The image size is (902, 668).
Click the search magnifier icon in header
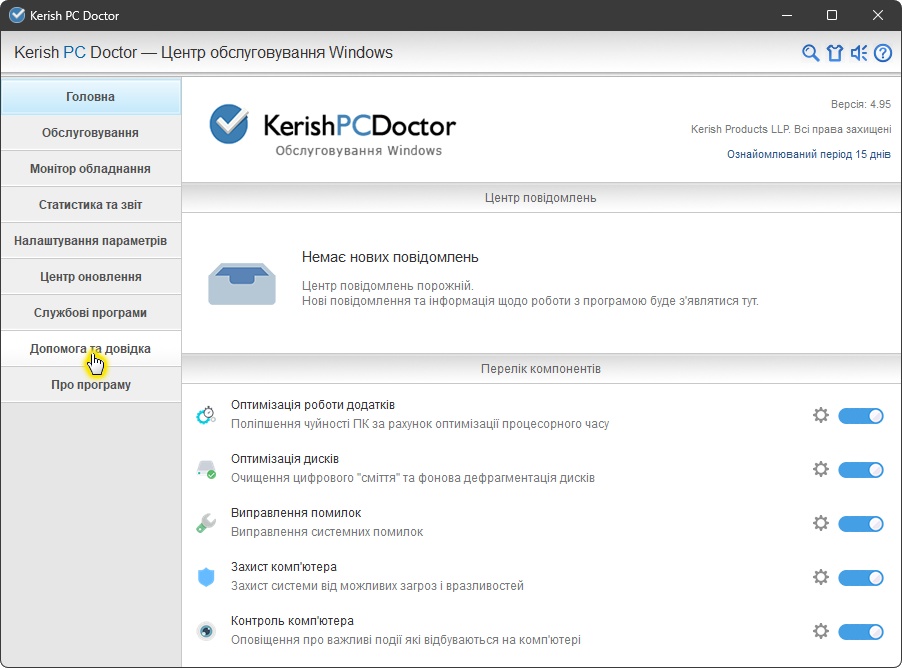[x=811, y=53]
